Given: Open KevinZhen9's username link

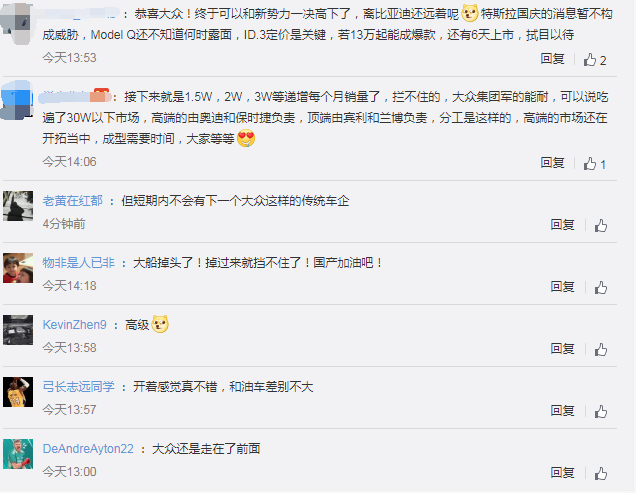Looking at the screenshot, I should click(75, 325).
